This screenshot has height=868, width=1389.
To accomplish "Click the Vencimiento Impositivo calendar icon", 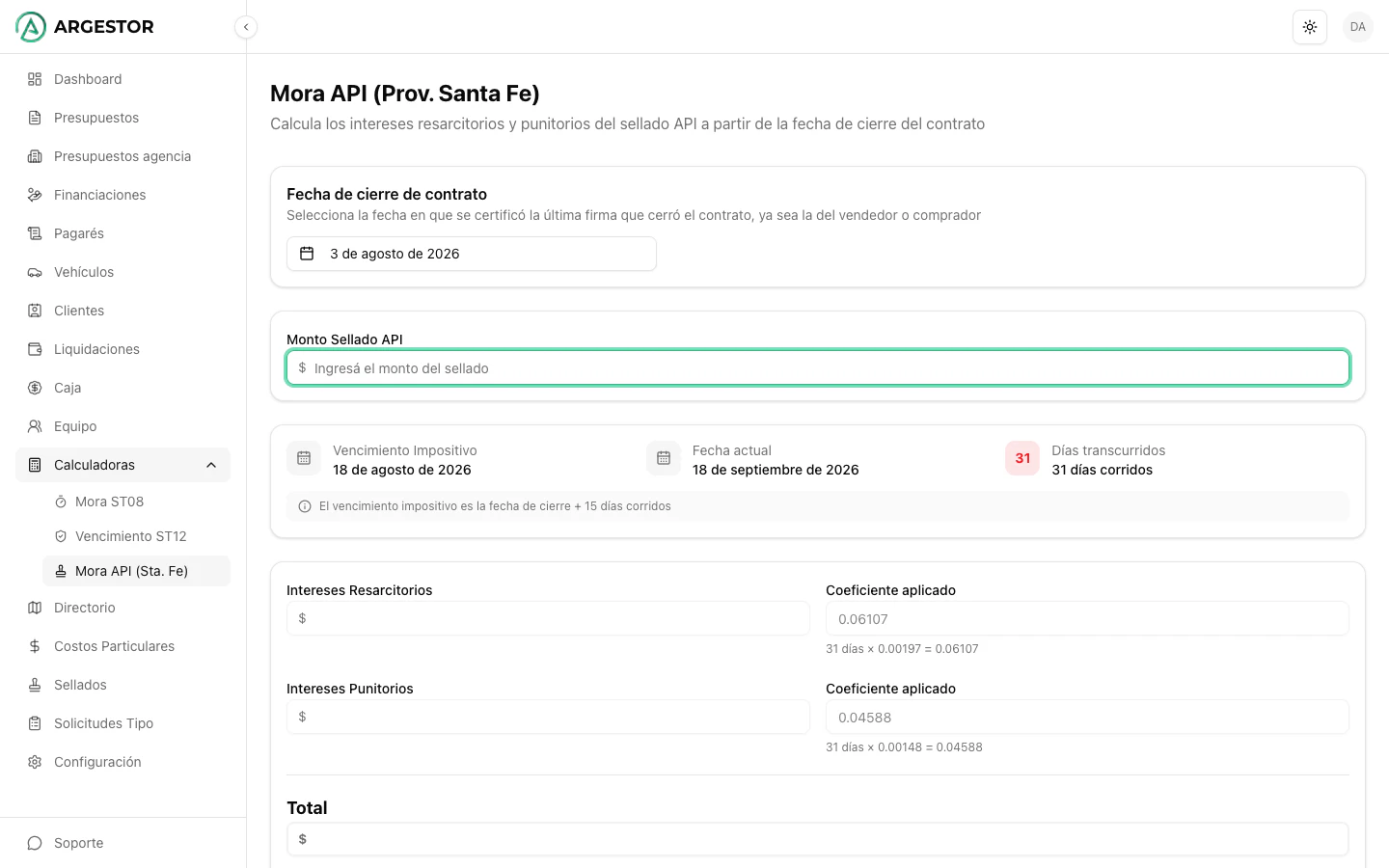I will point(304,458).
